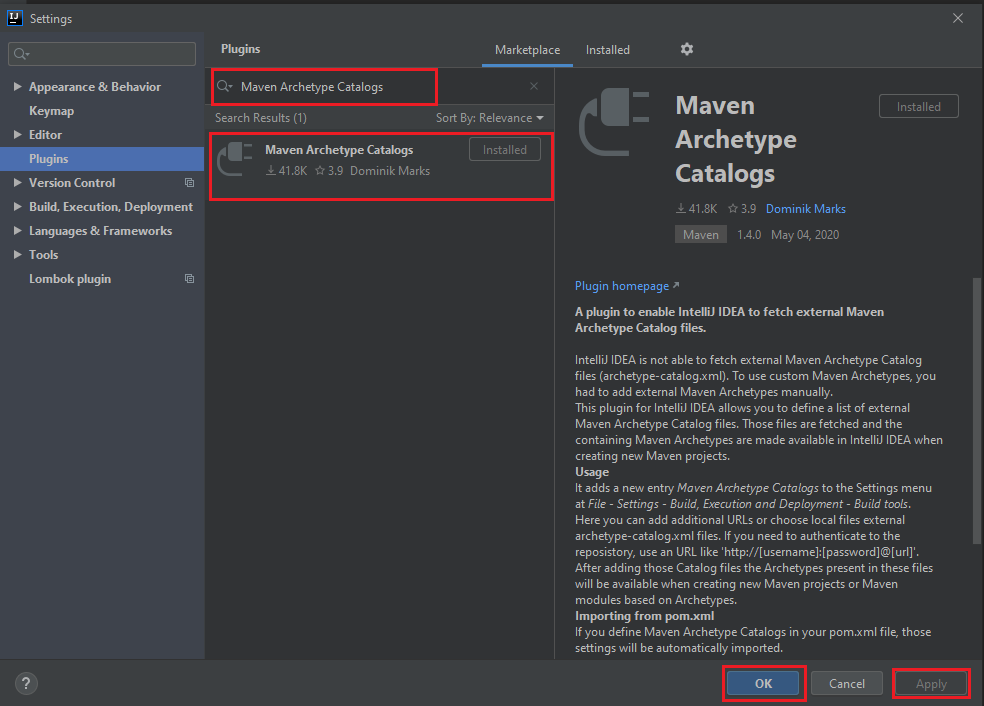Image resolution: width=984 pixels, height=706 pixels.
Task: Click Installed button in search result row
Action: 505,149
